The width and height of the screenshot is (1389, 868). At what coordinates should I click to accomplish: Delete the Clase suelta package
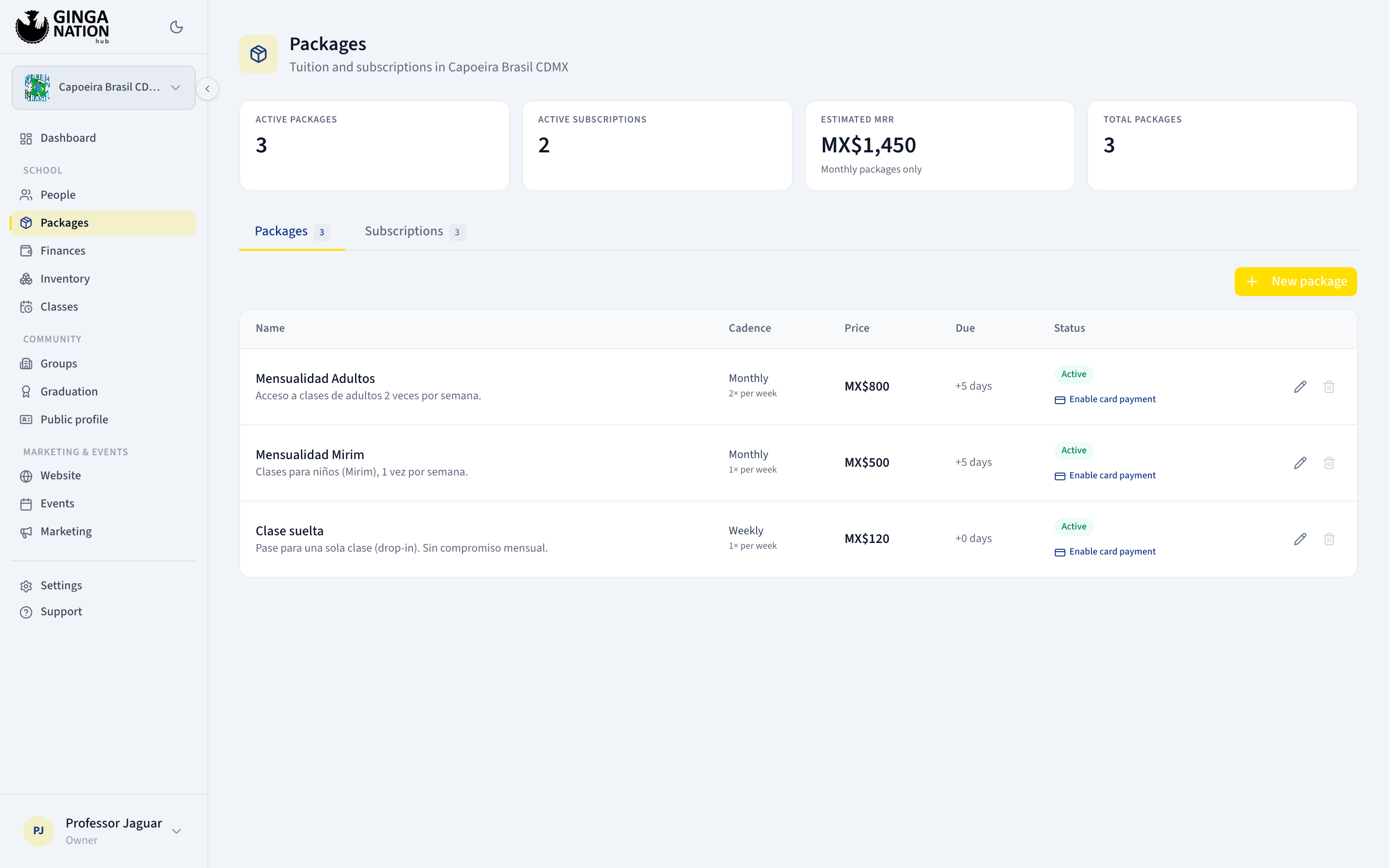point(1329,539)
